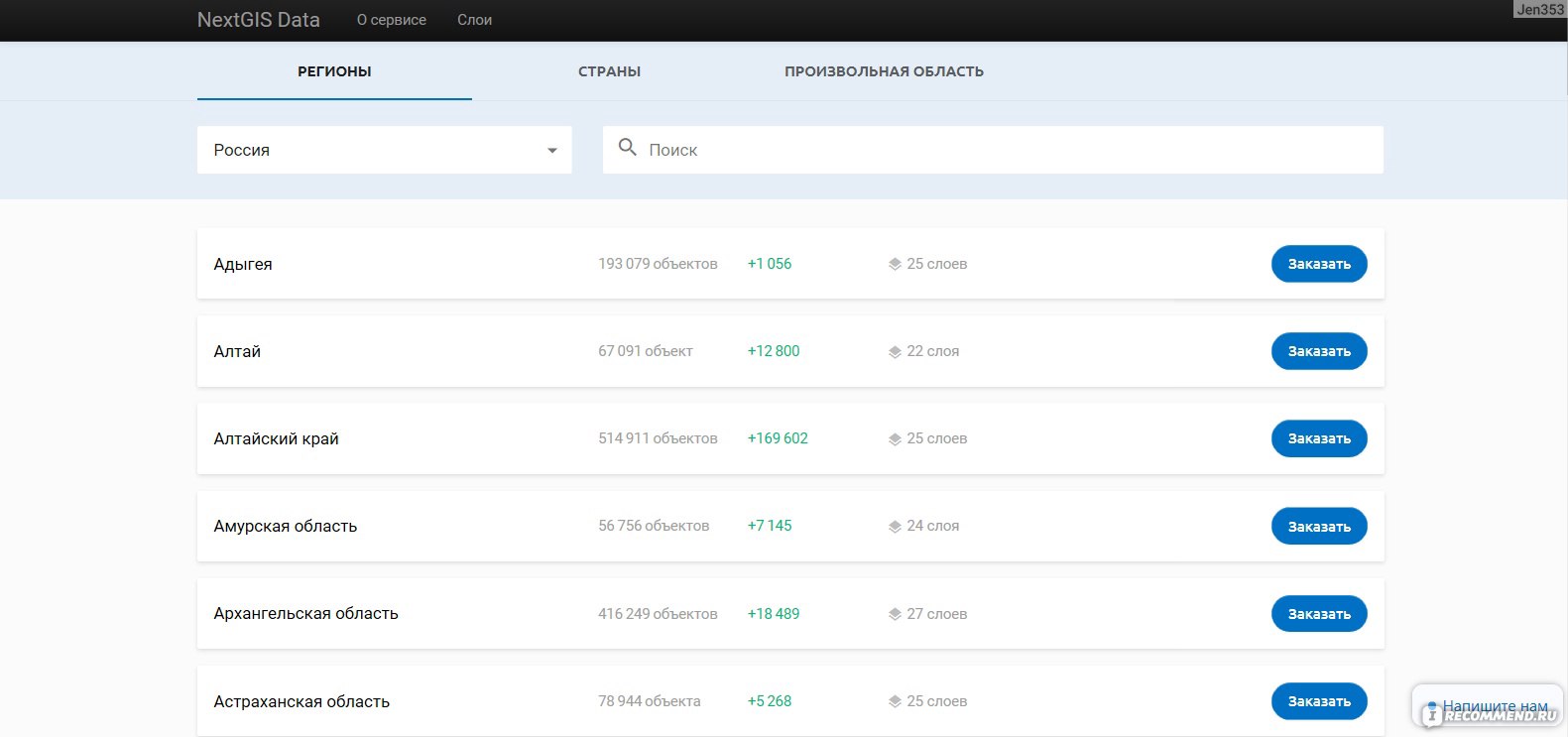Click Заказать for Архангельская область
Viewport: 1568px width, 737px height.
1319,614
